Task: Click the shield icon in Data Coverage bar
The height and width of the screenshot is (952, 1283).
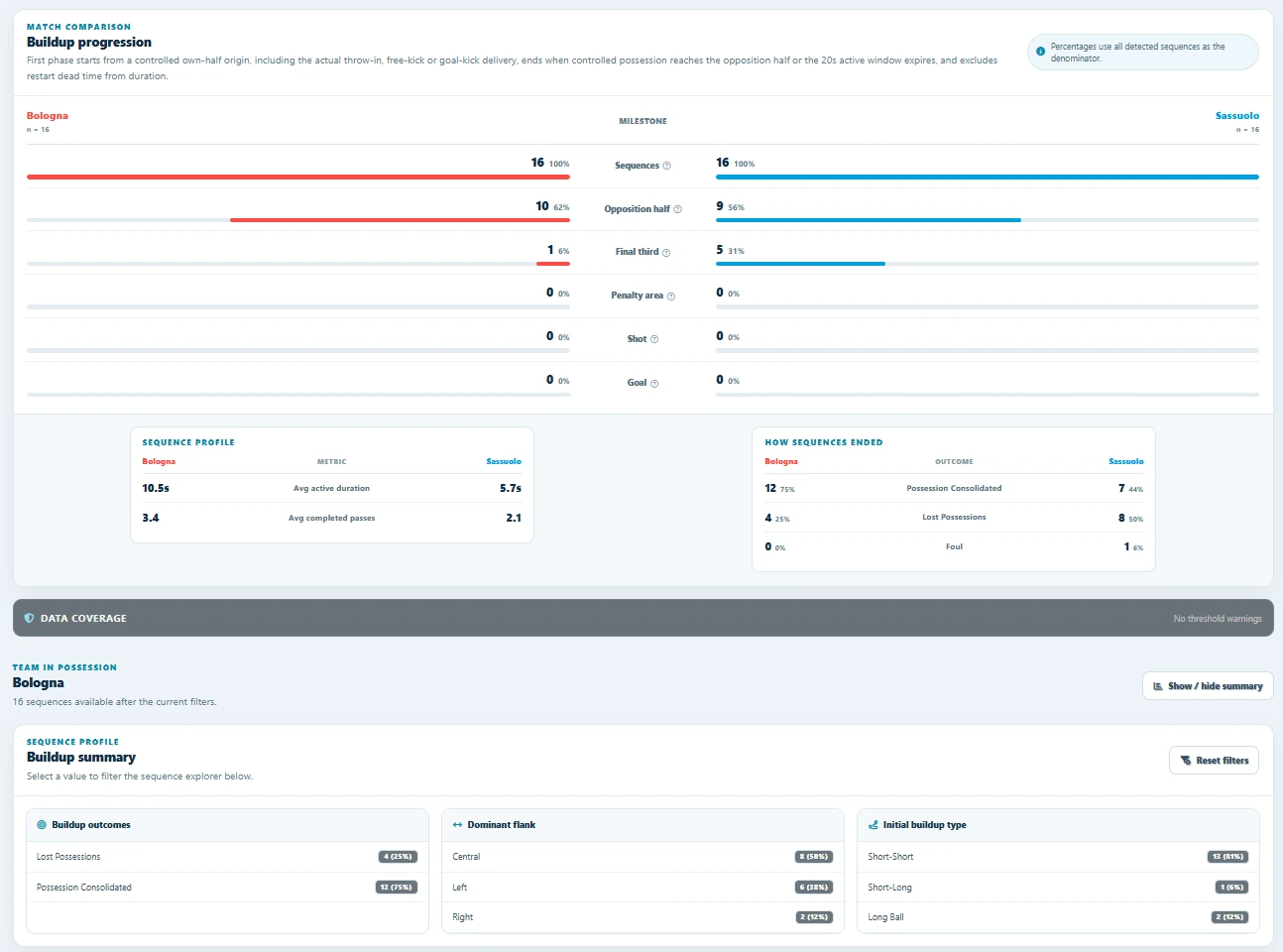Action: [x=29, y=618]
